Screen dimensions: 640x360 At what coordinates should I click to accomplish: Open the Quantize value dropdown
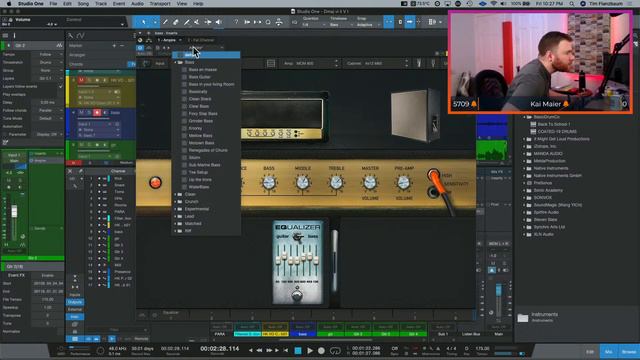(x=313, y=25)
